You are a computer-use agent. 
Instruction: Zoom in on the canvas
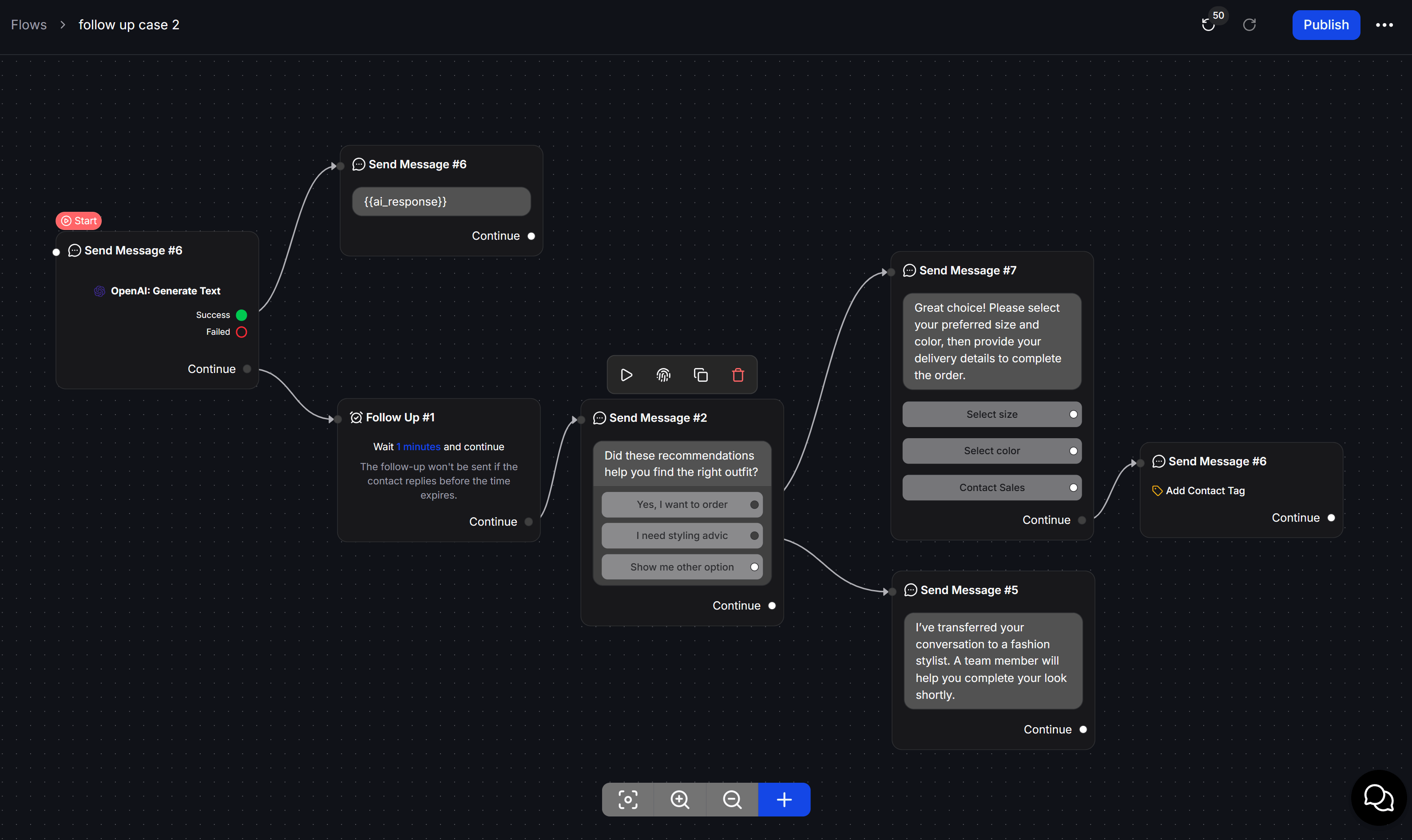[680, 799]
